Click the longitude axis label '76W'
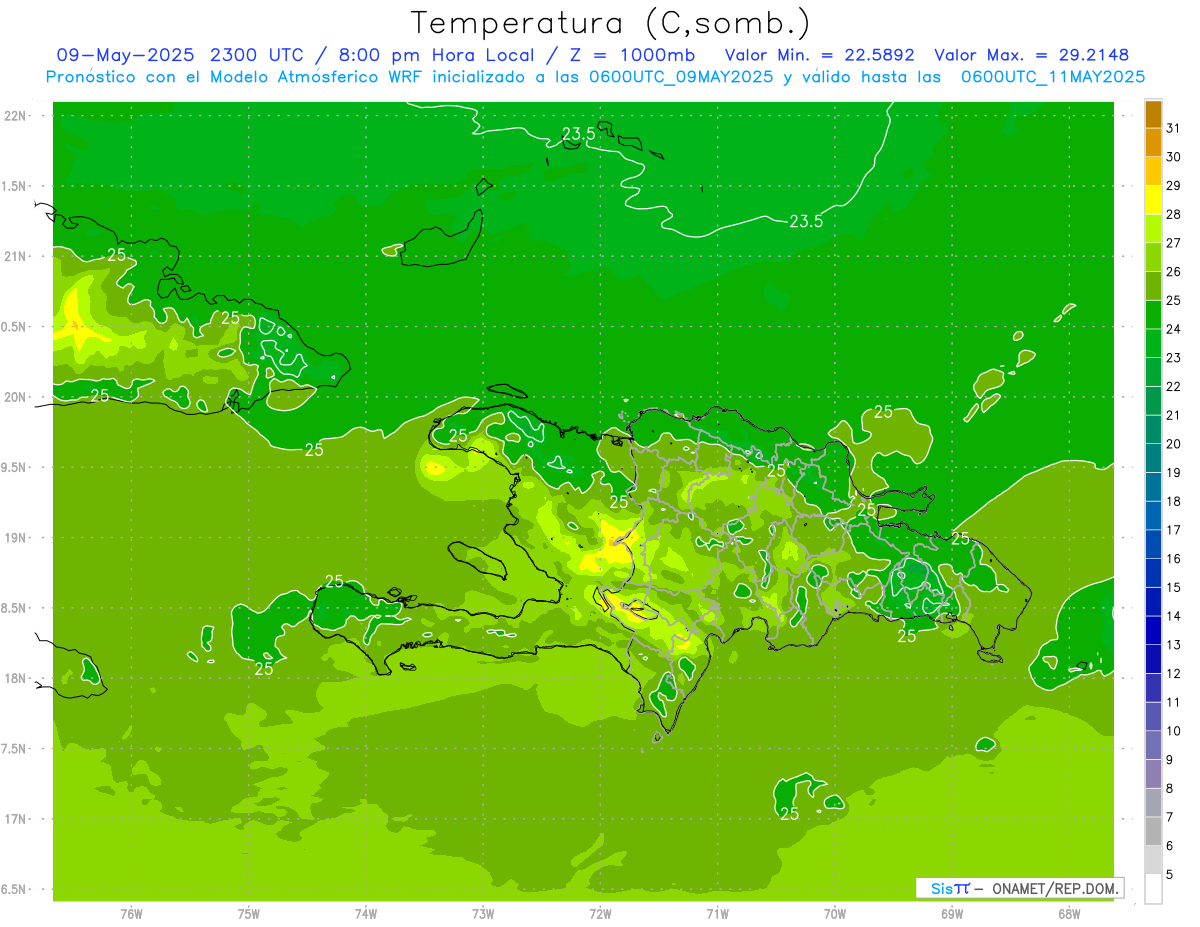The image size is (1200, 927). click(131, 914)
